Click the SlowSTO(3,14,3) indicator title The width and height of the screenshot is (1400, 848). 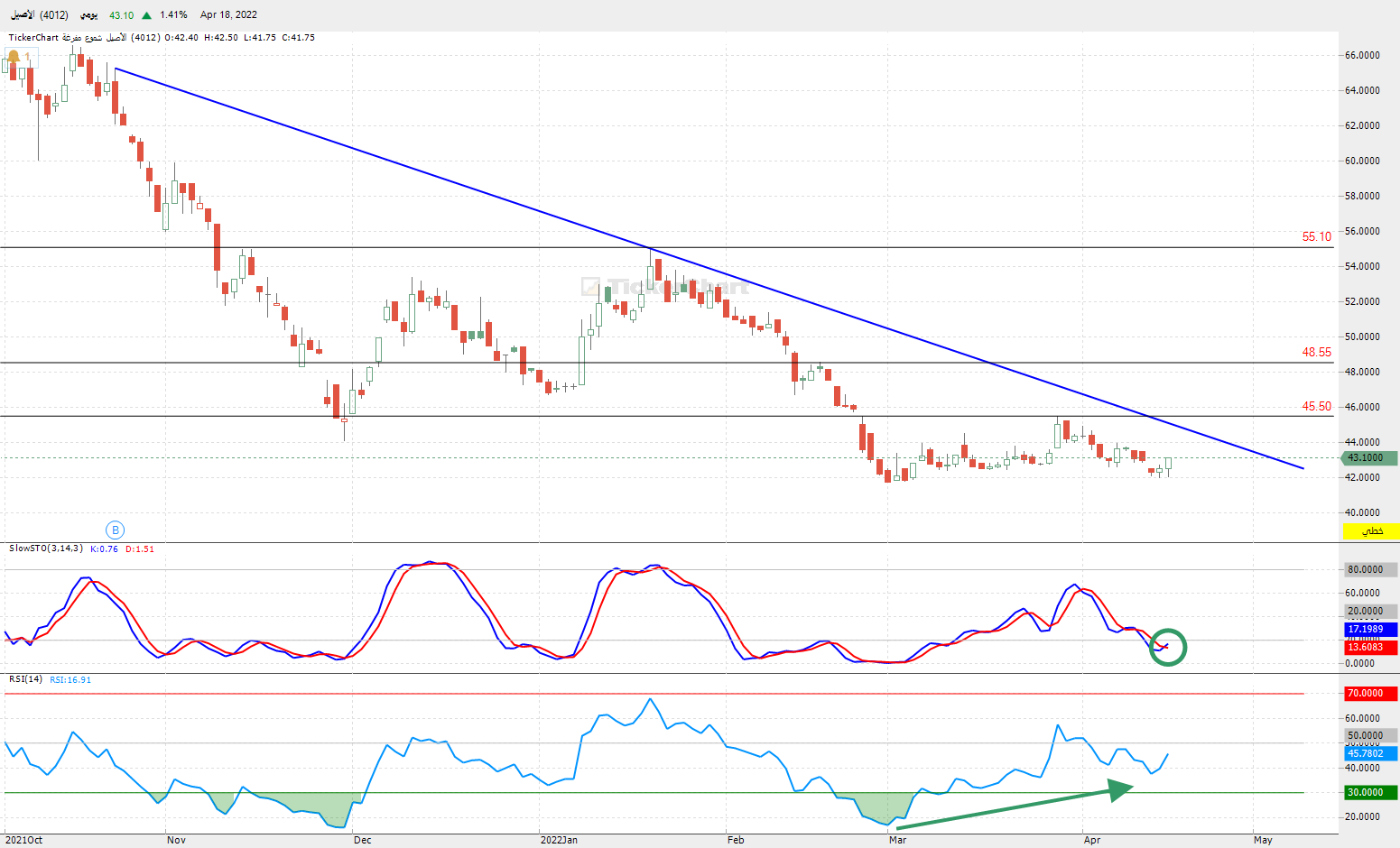46,548
